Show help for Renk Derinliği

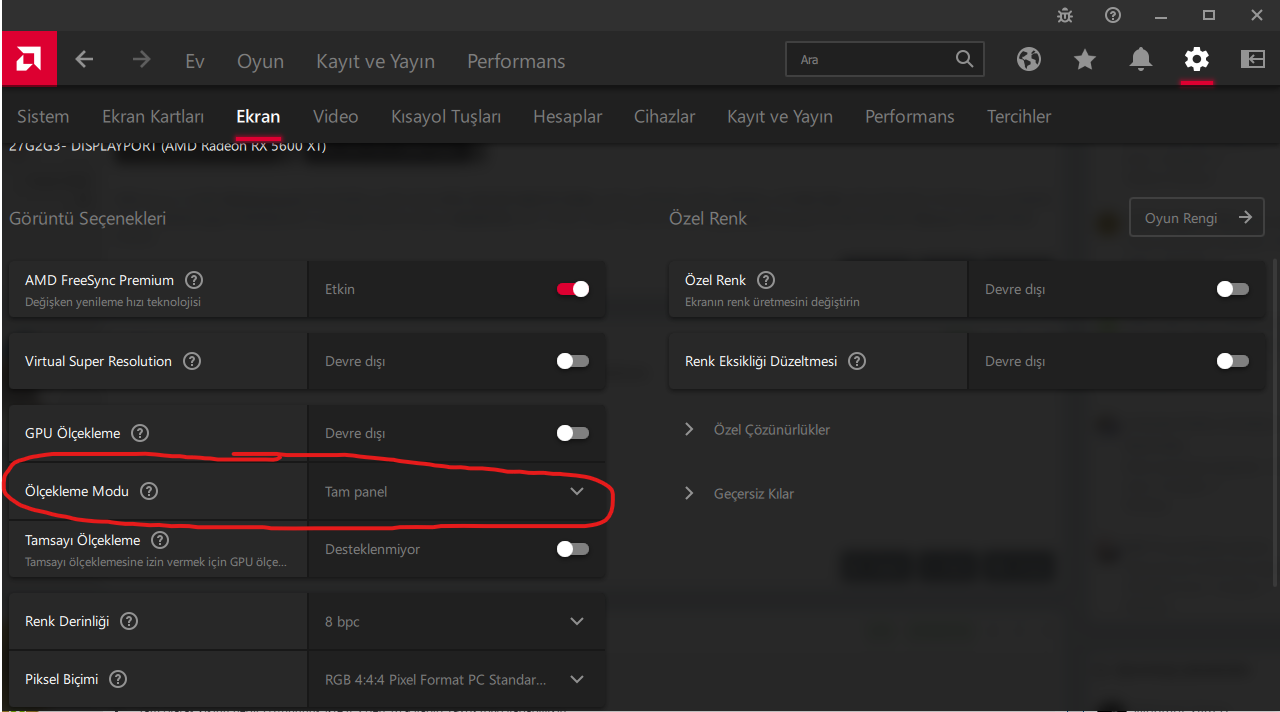129,621
